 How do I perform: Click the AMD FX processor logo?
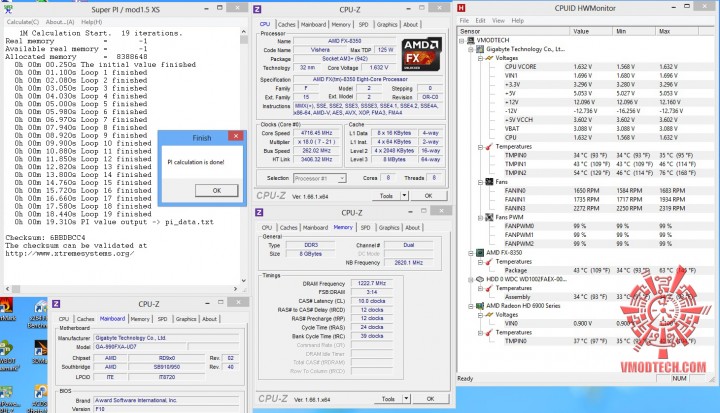pyautogui.click(x=422, y=54)
